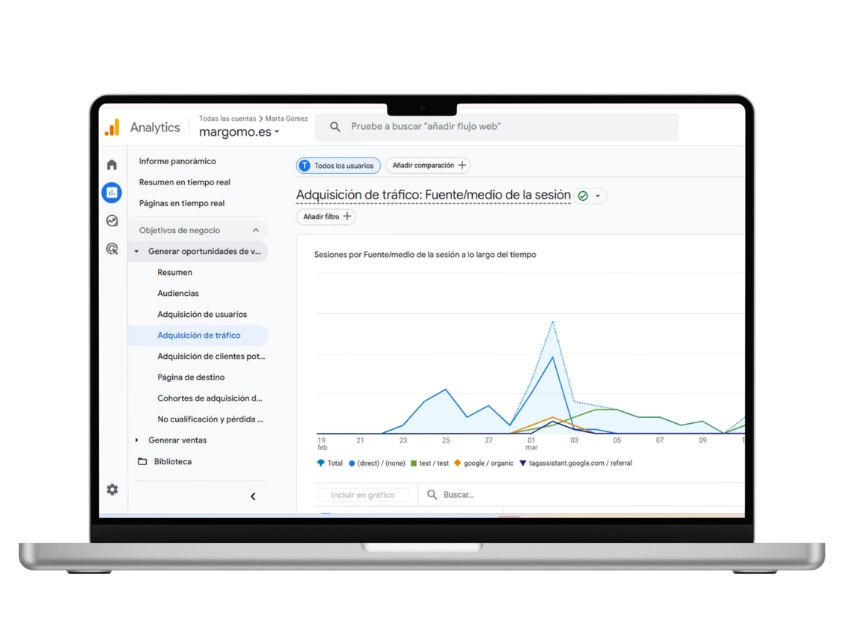Image resolution: width=844 pixels, height=638 pixels.
Task: Collapse the Objetivos de negocio section
Action: point(255,230)
